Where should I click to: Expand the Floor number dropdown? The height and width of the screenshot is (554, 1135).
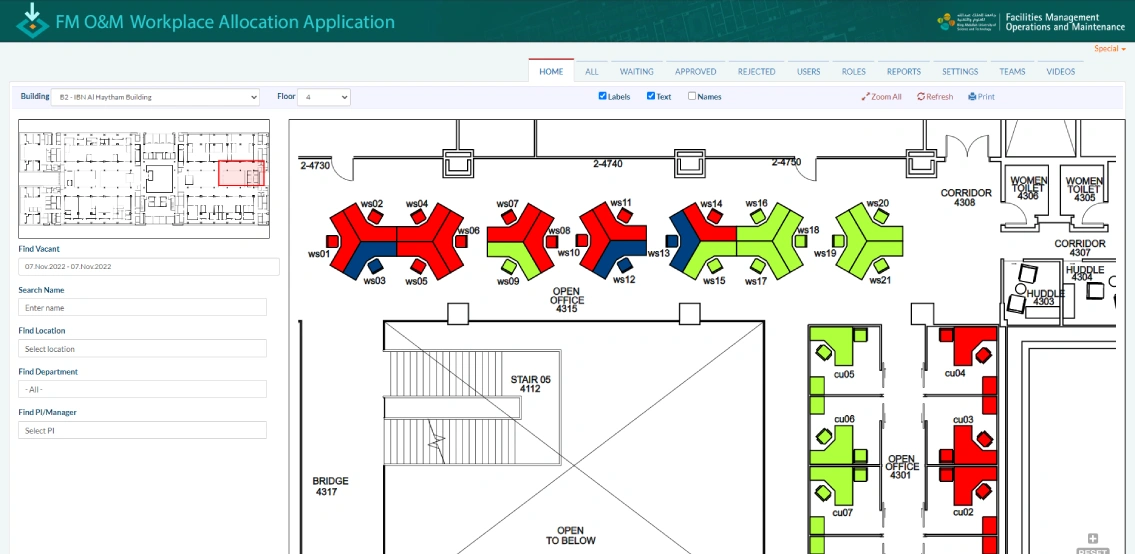pos(324,97)
